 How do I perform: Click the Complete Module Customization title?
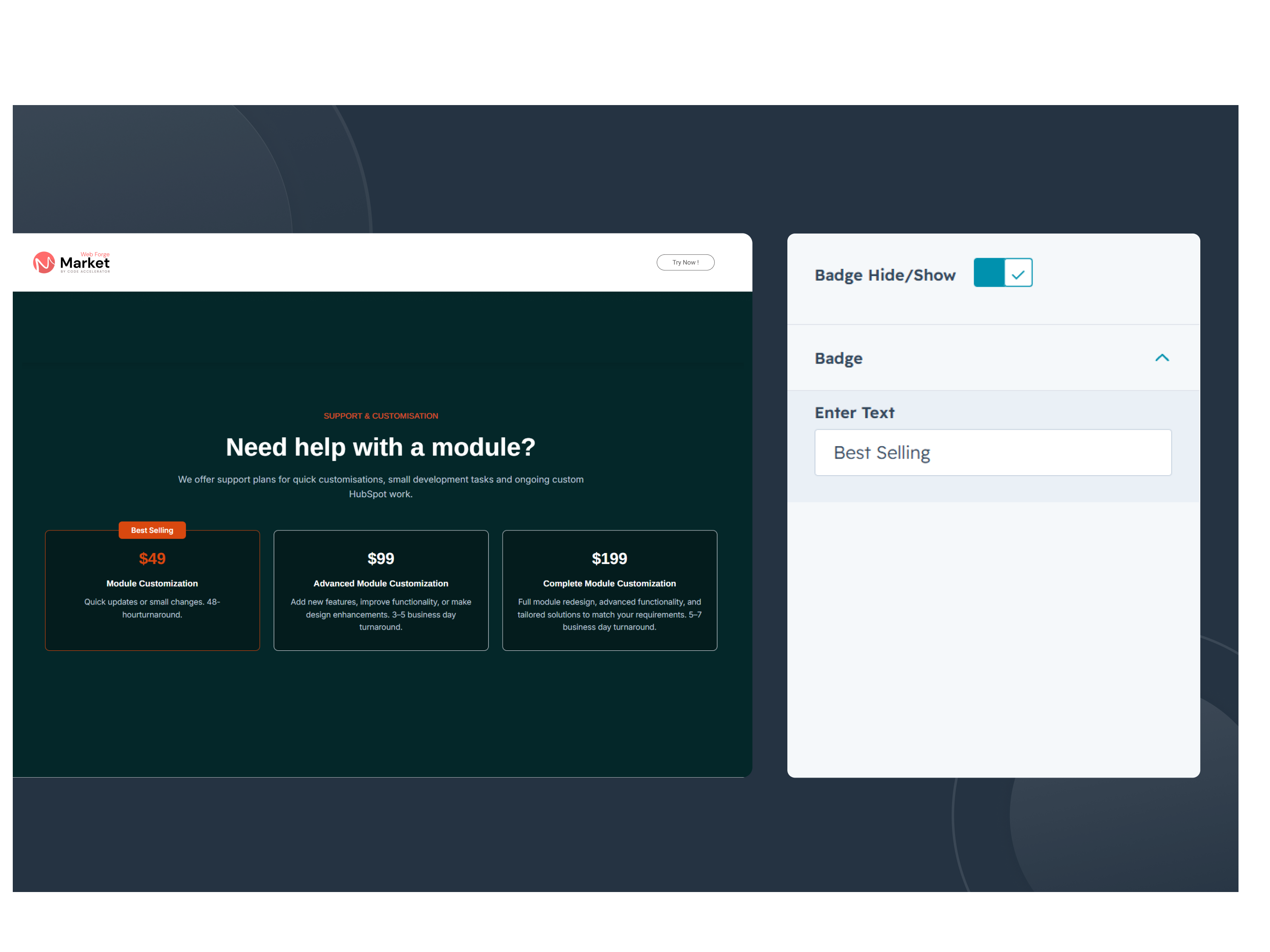[x=609, y=583]
